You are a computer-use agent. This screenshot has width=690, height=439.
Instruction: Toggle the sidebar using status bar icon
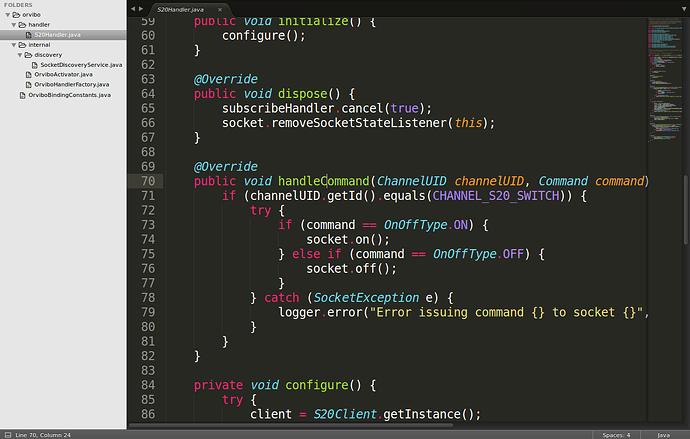(x=7, y=434)
